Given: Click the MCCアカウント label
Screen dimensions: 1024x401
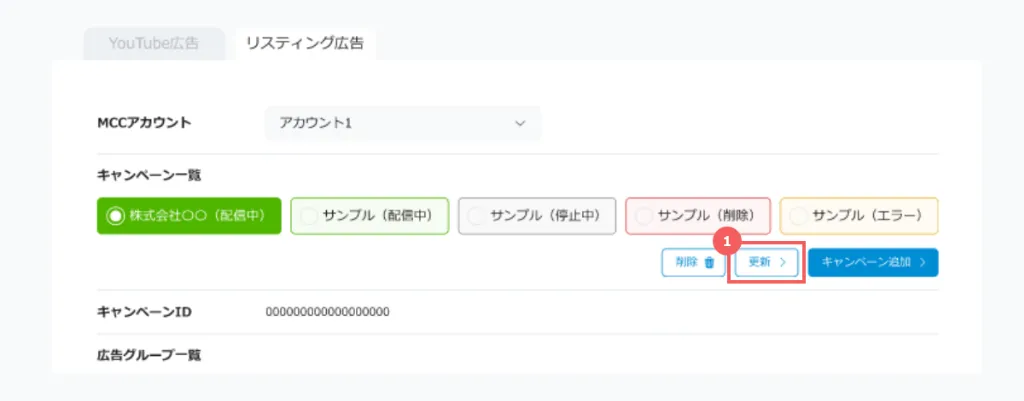Looking at the screenshot, I should [x=144, y=123].
